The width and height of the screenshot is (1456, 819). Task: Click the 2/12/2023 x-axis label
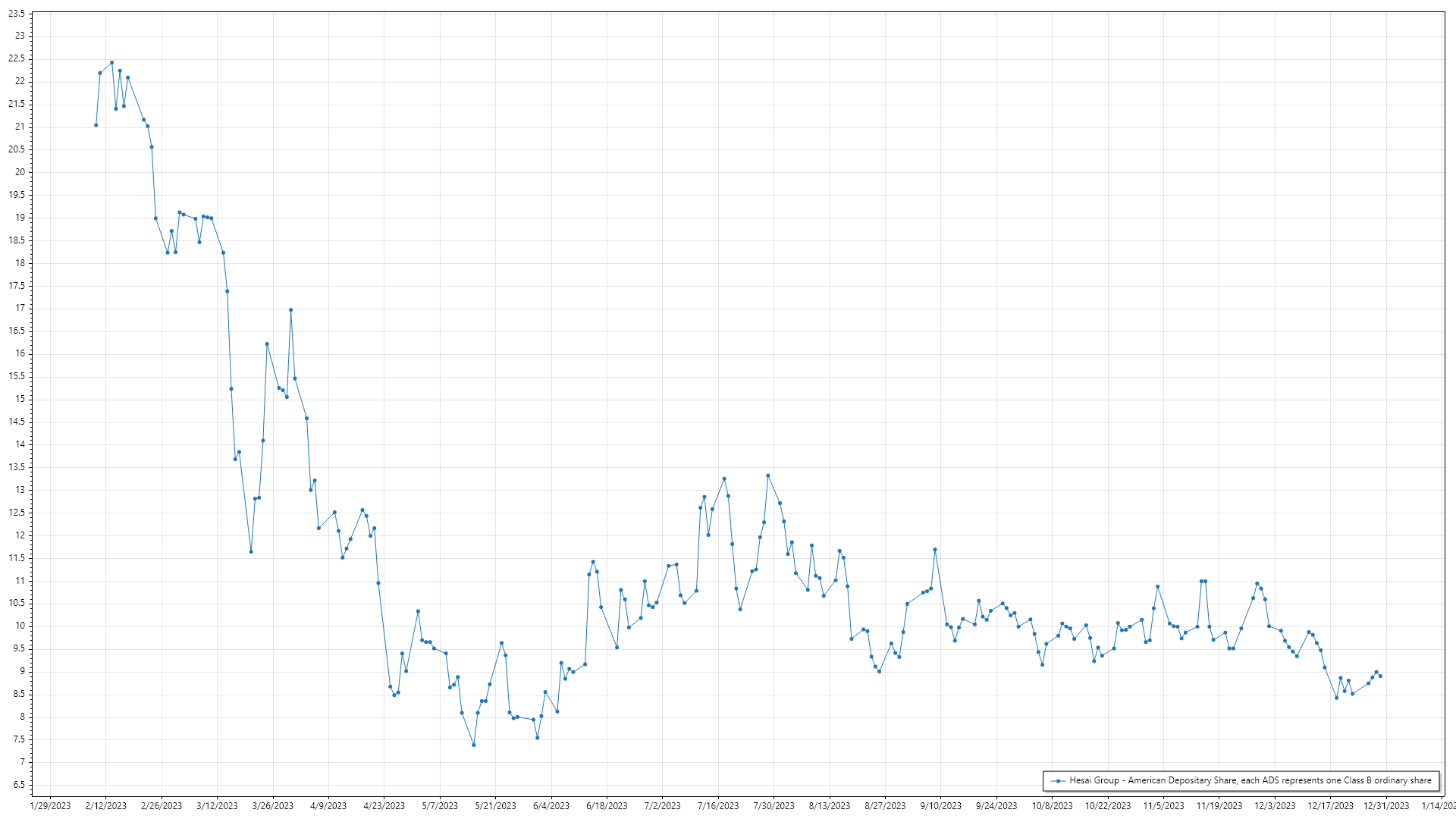pyautogui.click(x=106, y=805)
